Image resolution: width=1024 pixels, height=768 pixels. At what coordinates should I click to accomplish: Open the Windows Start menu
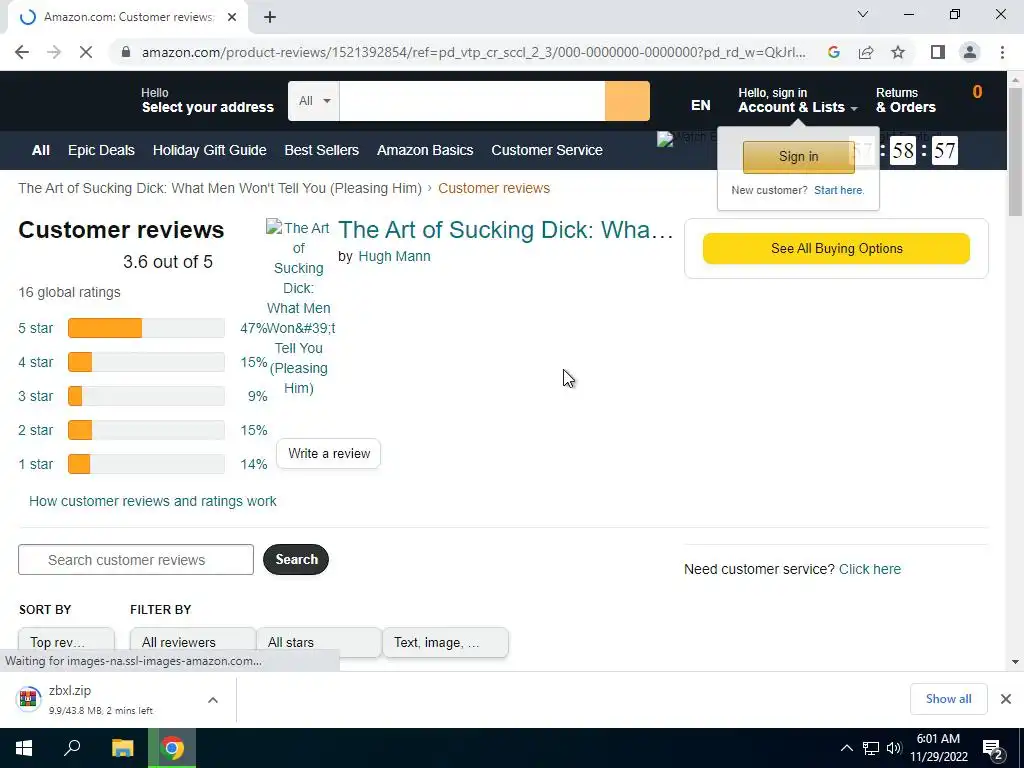point(24,748)
